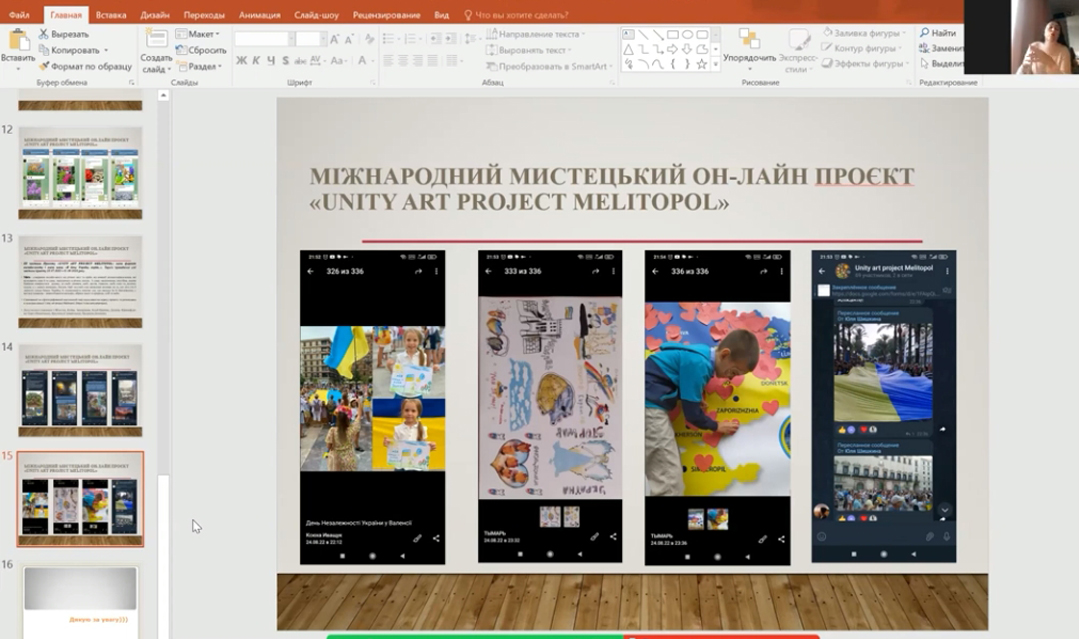Screen dimensions: 1080x639
Task: Toggle bold (Ж) formatting
Action: 241,61
